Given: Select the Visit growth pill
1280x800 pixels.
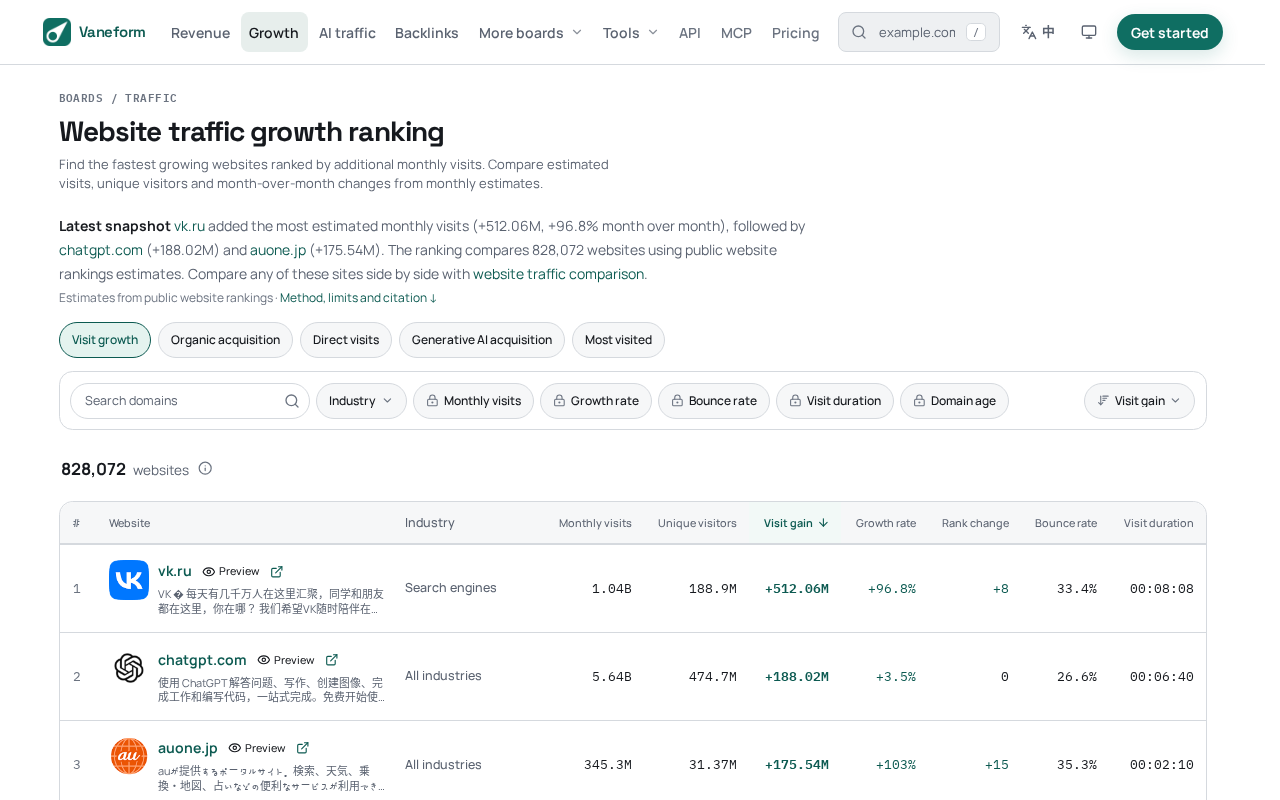Looking at the screenshot, I should point(105,340).
